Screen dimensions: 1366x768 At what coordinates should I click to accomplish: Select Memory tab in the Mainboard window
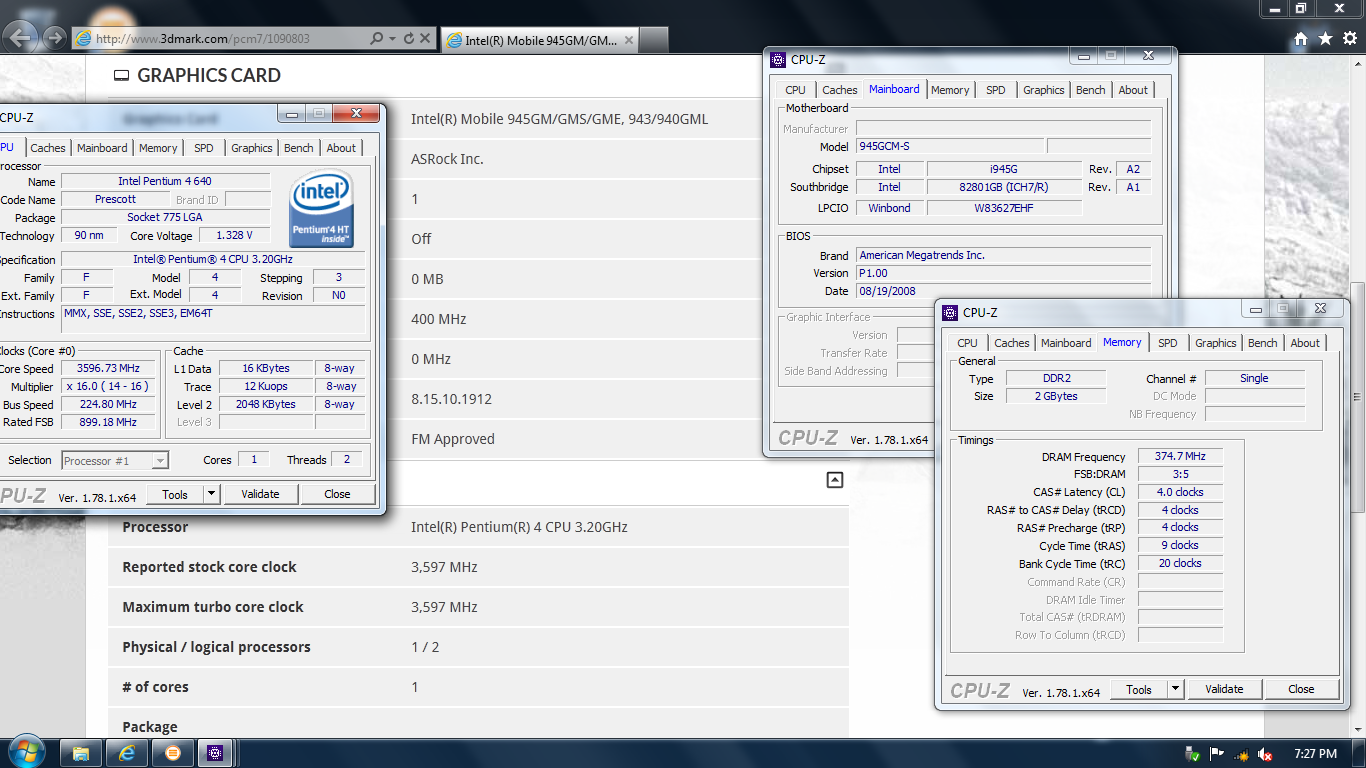[x=950, y=90]
